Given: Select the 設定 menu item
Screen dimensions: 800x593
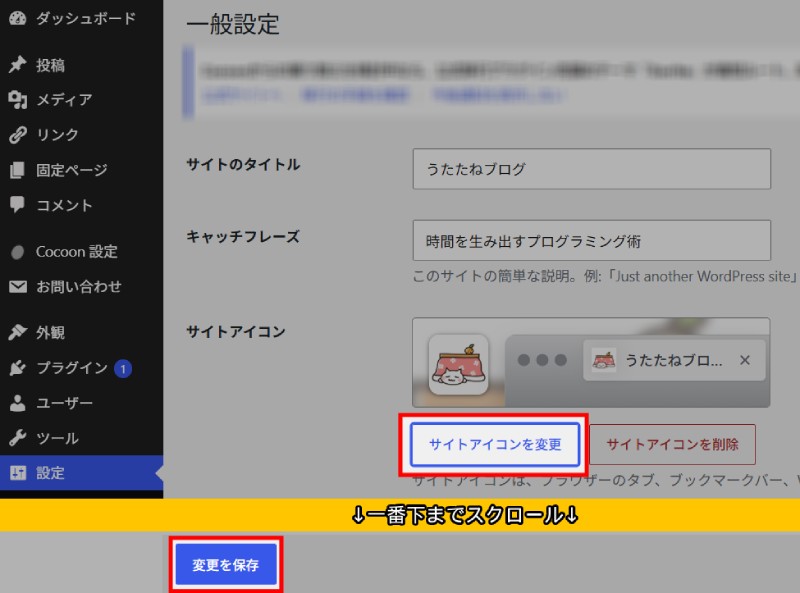Looking at the screenshot, I should pyautogui.click(x=82, y=473).
